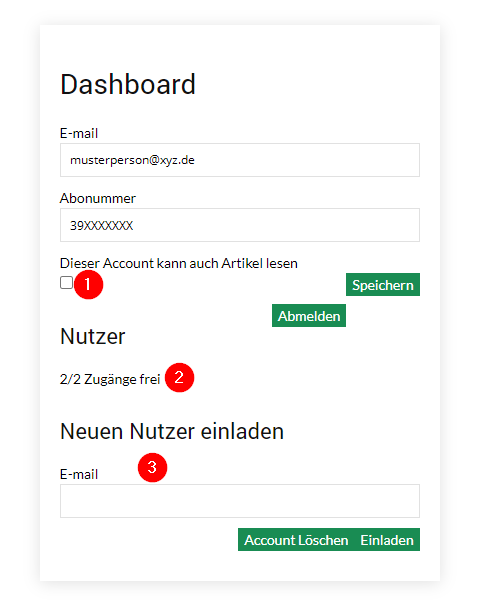Log out using the Abmelden button
The height and width of the screenshot is (607, 488).
pos(309,316)
